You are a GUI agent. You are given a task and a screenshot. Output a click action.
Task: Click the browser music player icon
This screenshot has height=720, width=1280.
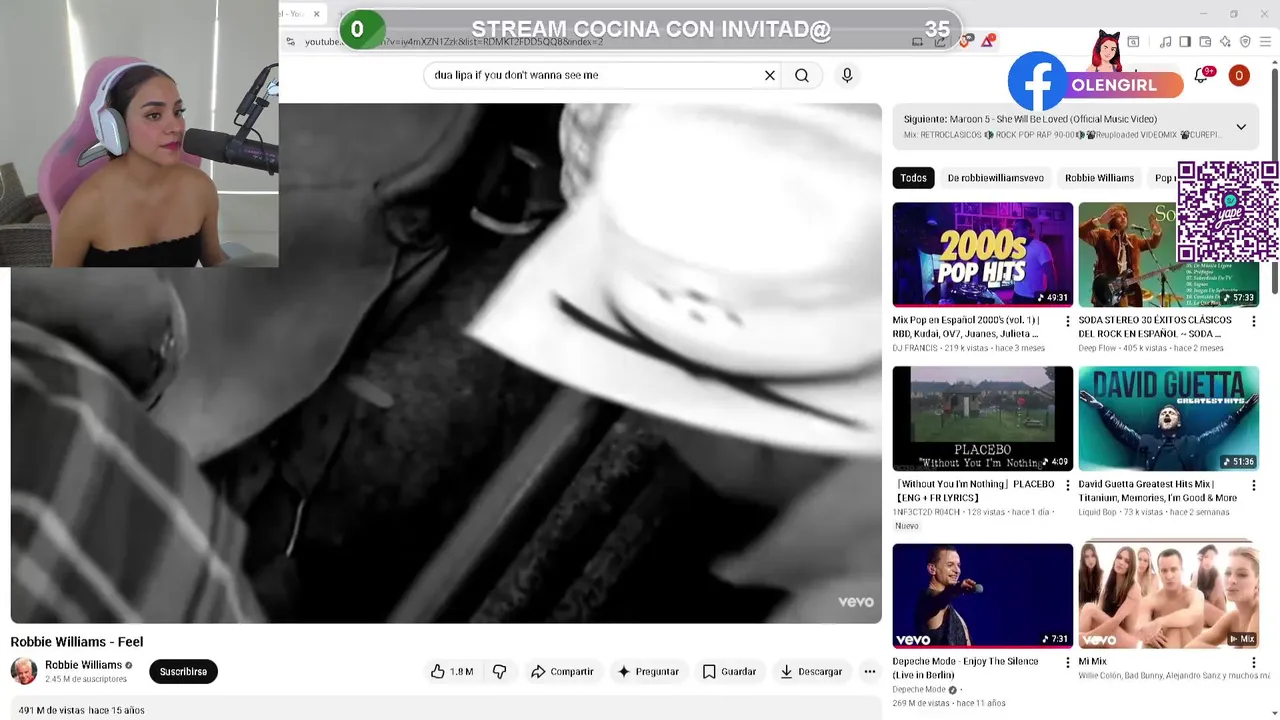pyautogui.click(x=1165, y=42)
